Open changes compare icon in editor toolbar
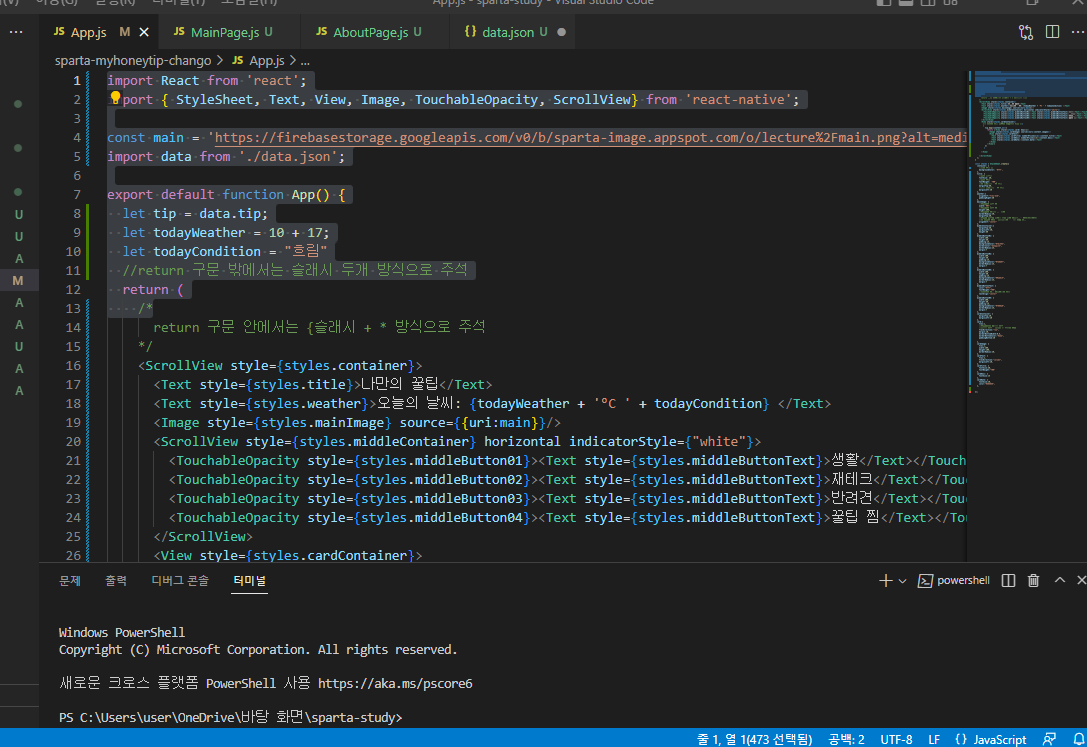Screen dimensions: 1087x747 (1025, 32)
